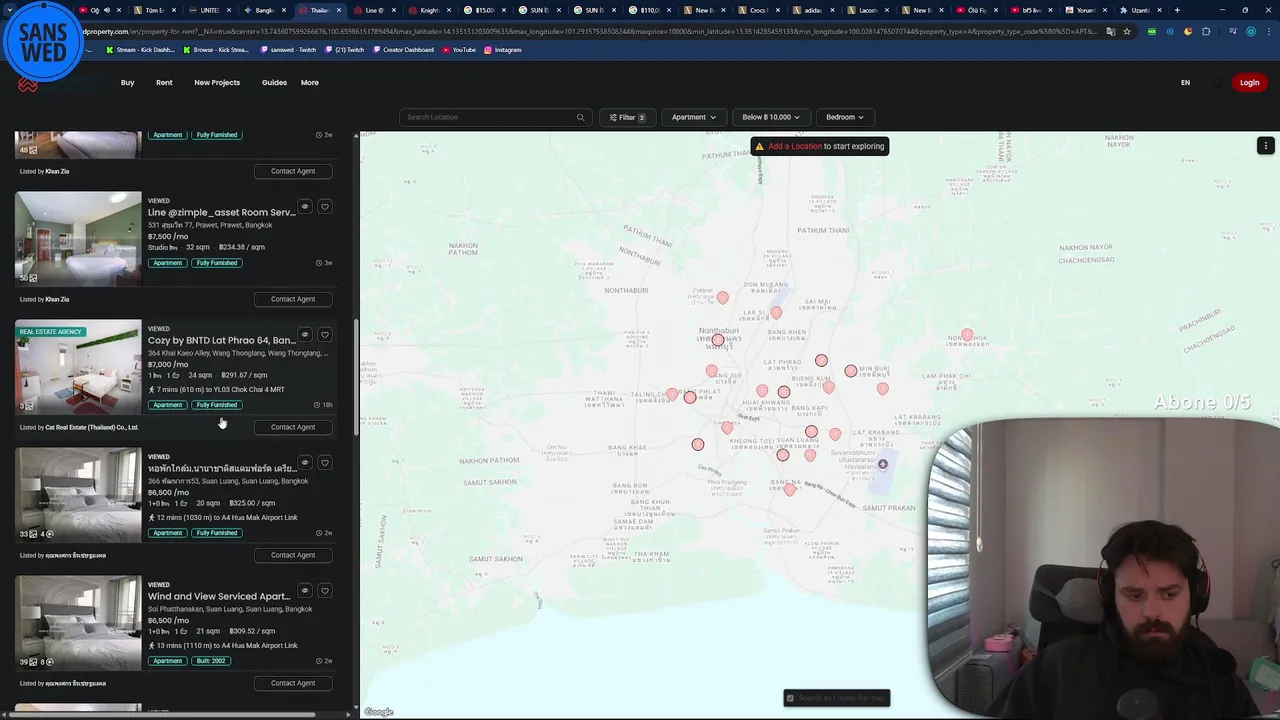Toggle eye icon on Cozy by BNTD listing
This screenshot has width=1280, height=720.
(305, 335)
